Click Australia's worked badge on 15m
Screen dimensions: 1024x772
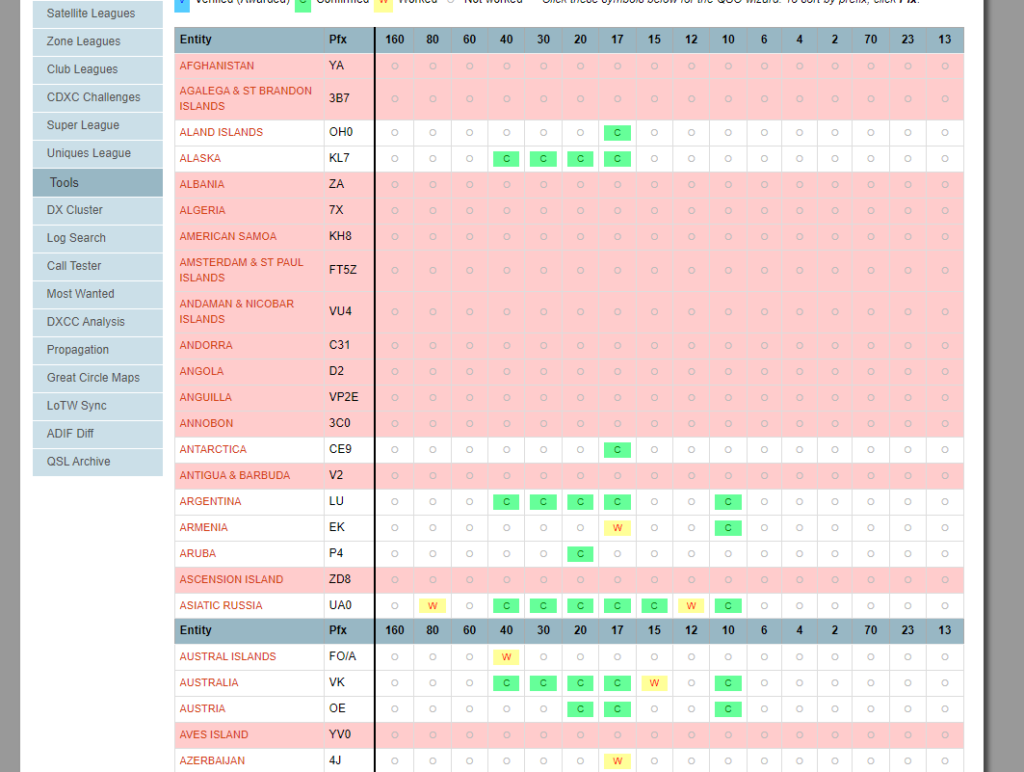coord(654,683)
